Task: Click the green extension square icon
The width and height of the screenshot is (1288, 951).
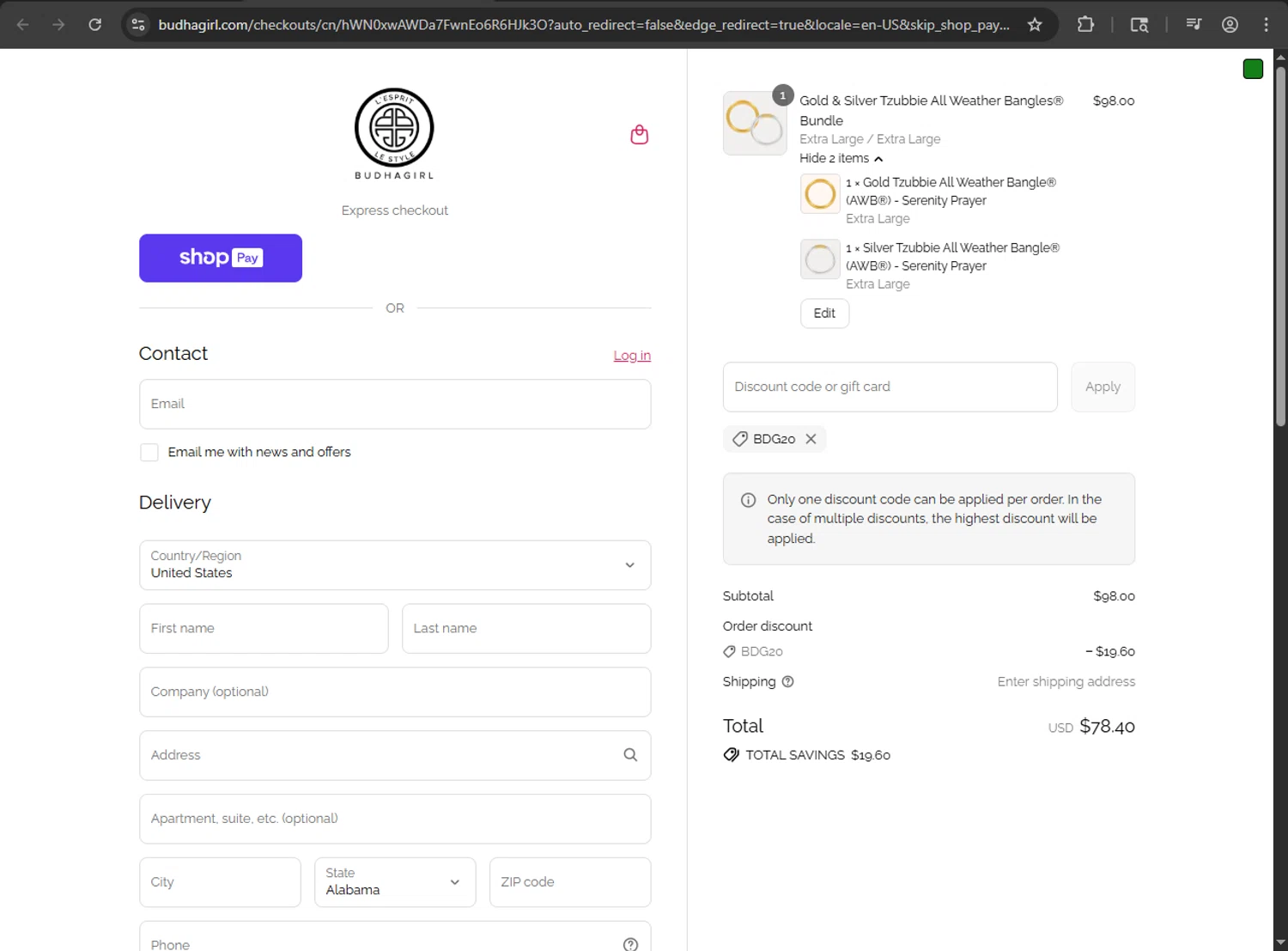Action: click(1253, 69)
